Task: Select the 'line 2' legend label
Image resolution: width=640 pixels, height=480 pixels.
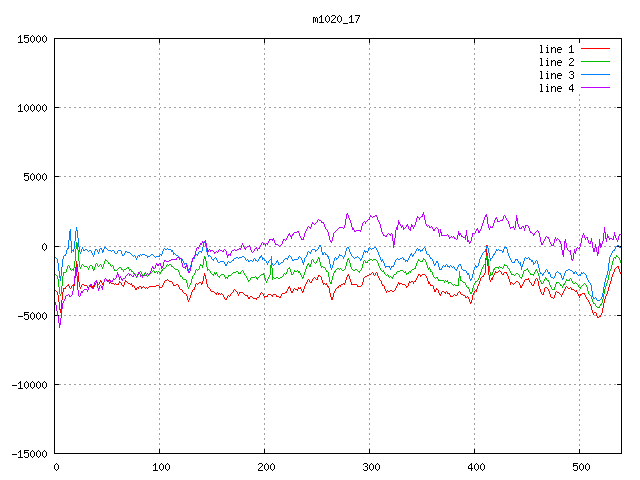Action: click(x=556, y=62)
